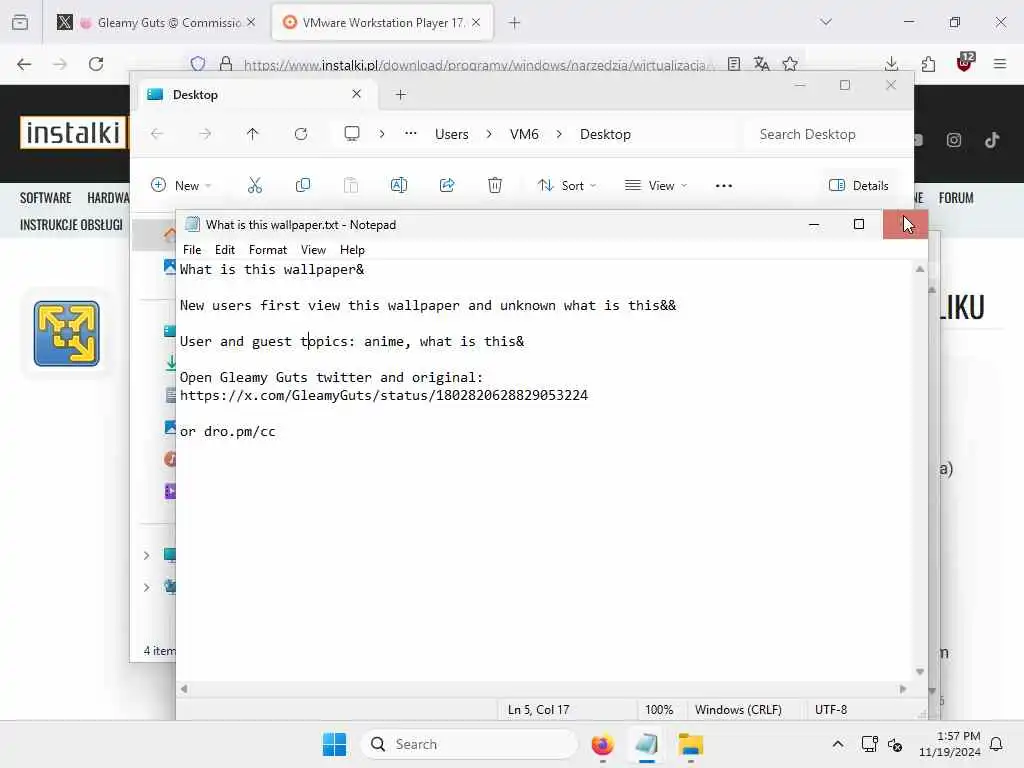Click Share icon in Explorer toolbar
This screenshot has height=768, width=1024.
[x=447, y=185]
